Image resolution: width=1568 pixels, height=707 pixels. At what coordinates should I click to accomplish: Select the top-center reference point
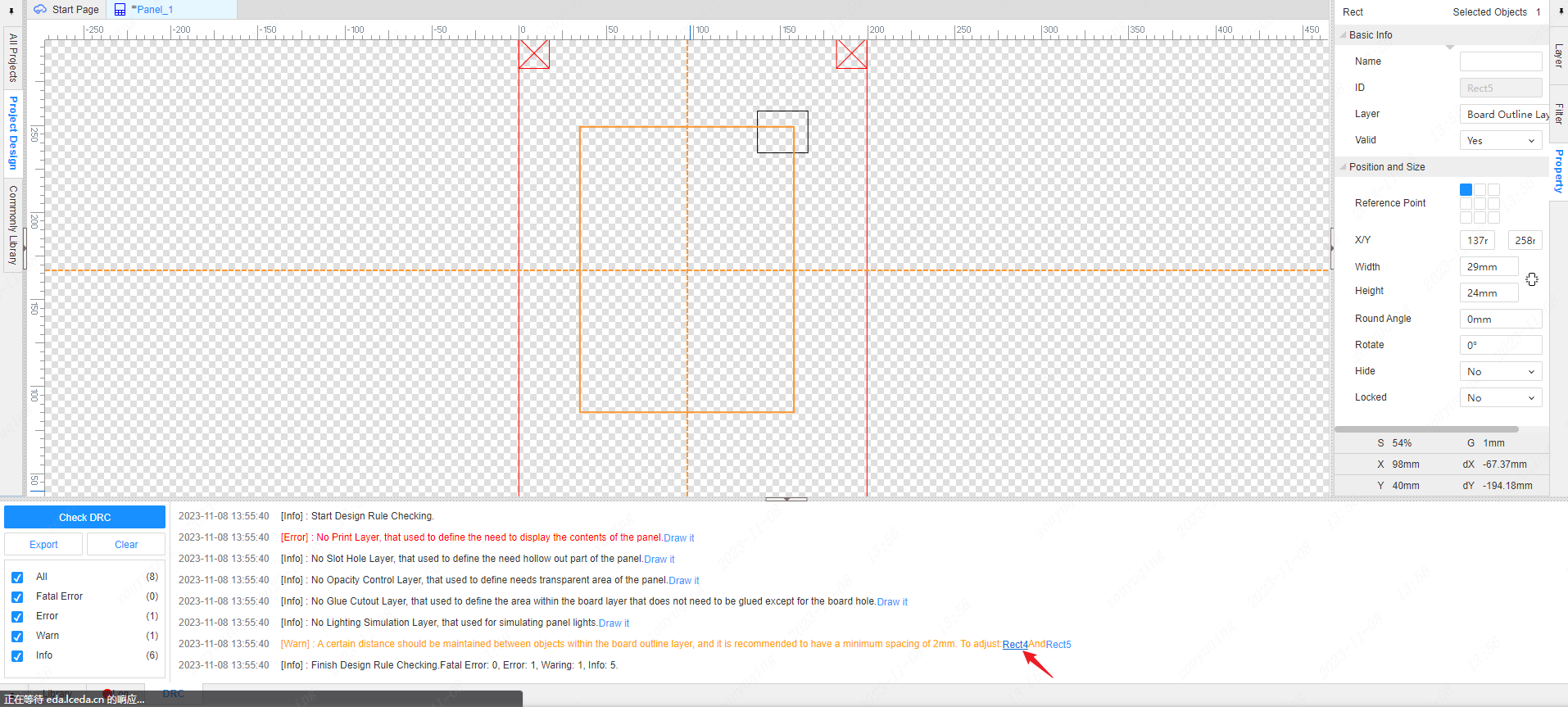click(x=1480, y=189)
